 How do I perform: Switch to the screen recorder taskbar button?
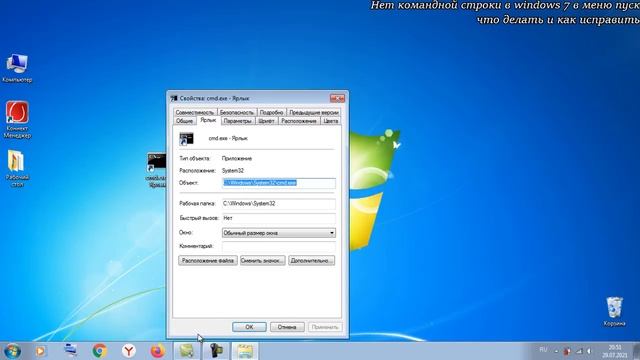pos(216,351)
